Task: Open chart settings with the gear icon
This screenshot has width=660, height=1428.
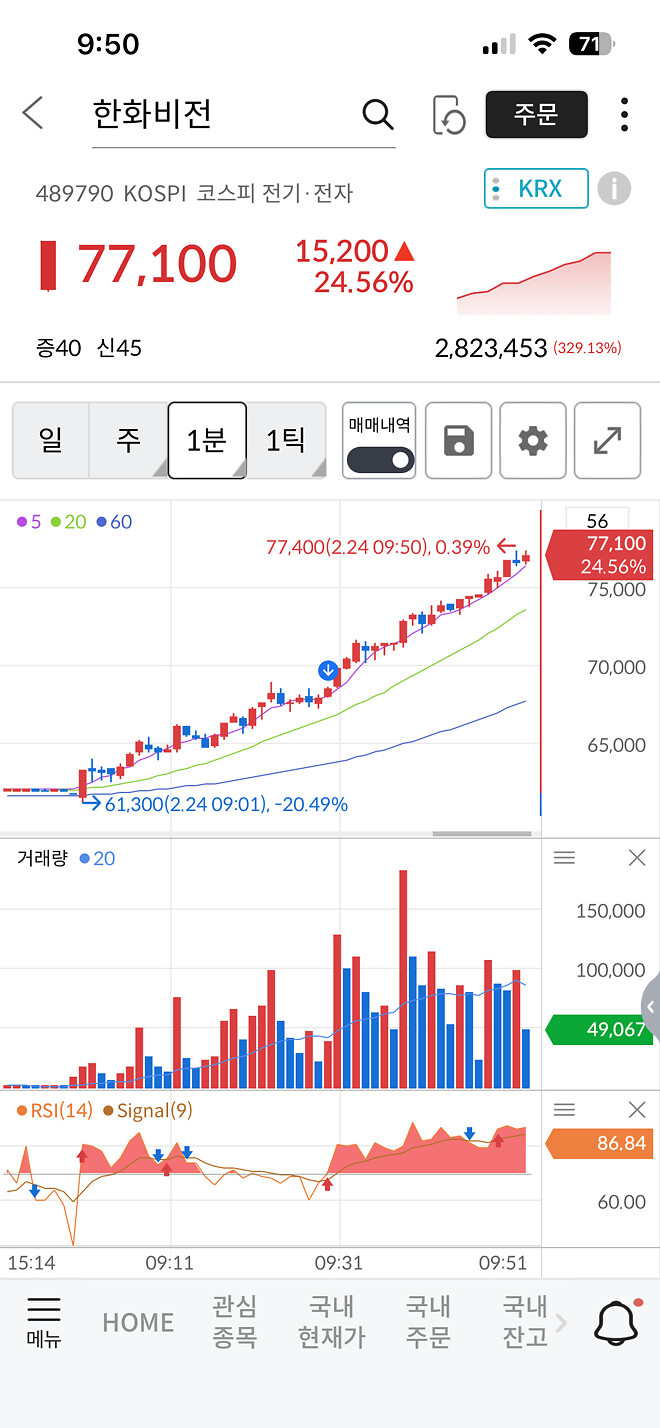Action: pos(532,440)
